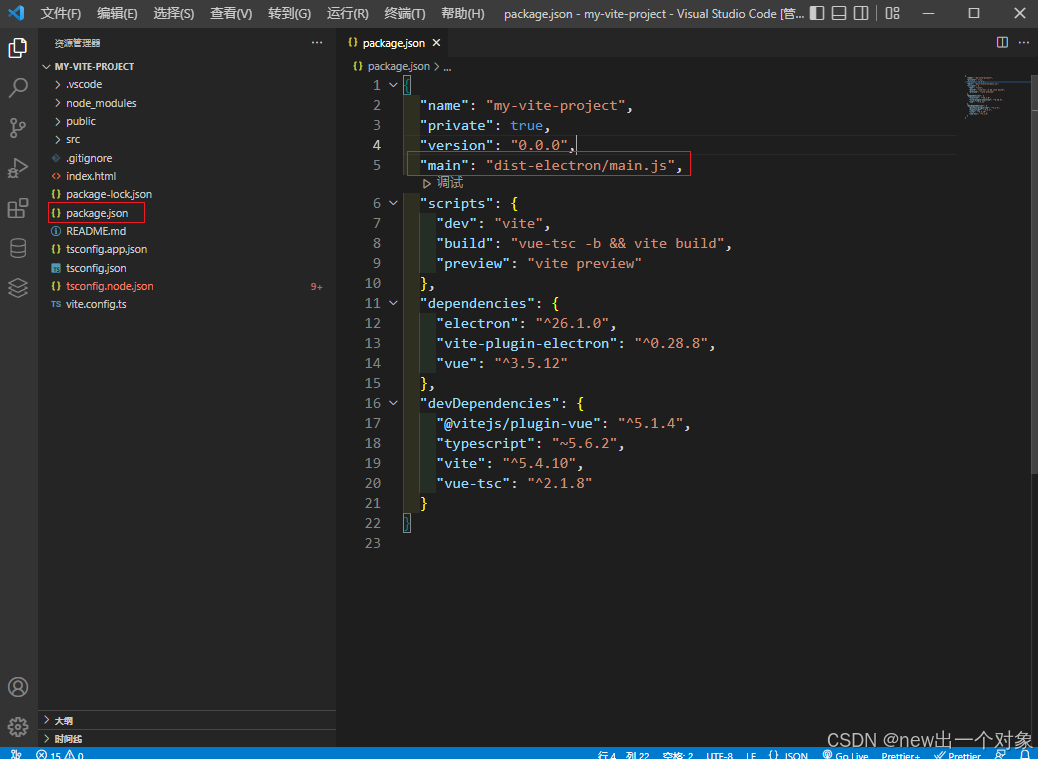Fold the scripts block at line 6
Image resolution: width=1038 pixels, height=759 pixels.
[393, 204]
